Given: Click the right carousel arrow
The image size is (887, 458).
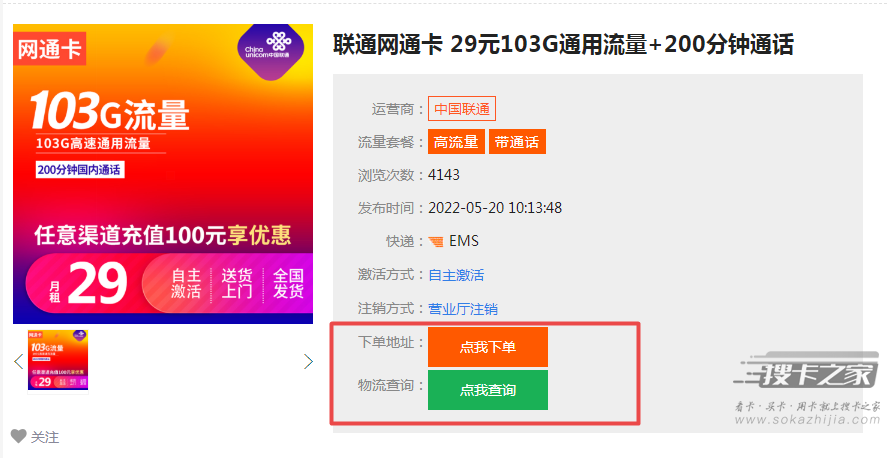Looking at the screenshot, I should tap(308, 361).
